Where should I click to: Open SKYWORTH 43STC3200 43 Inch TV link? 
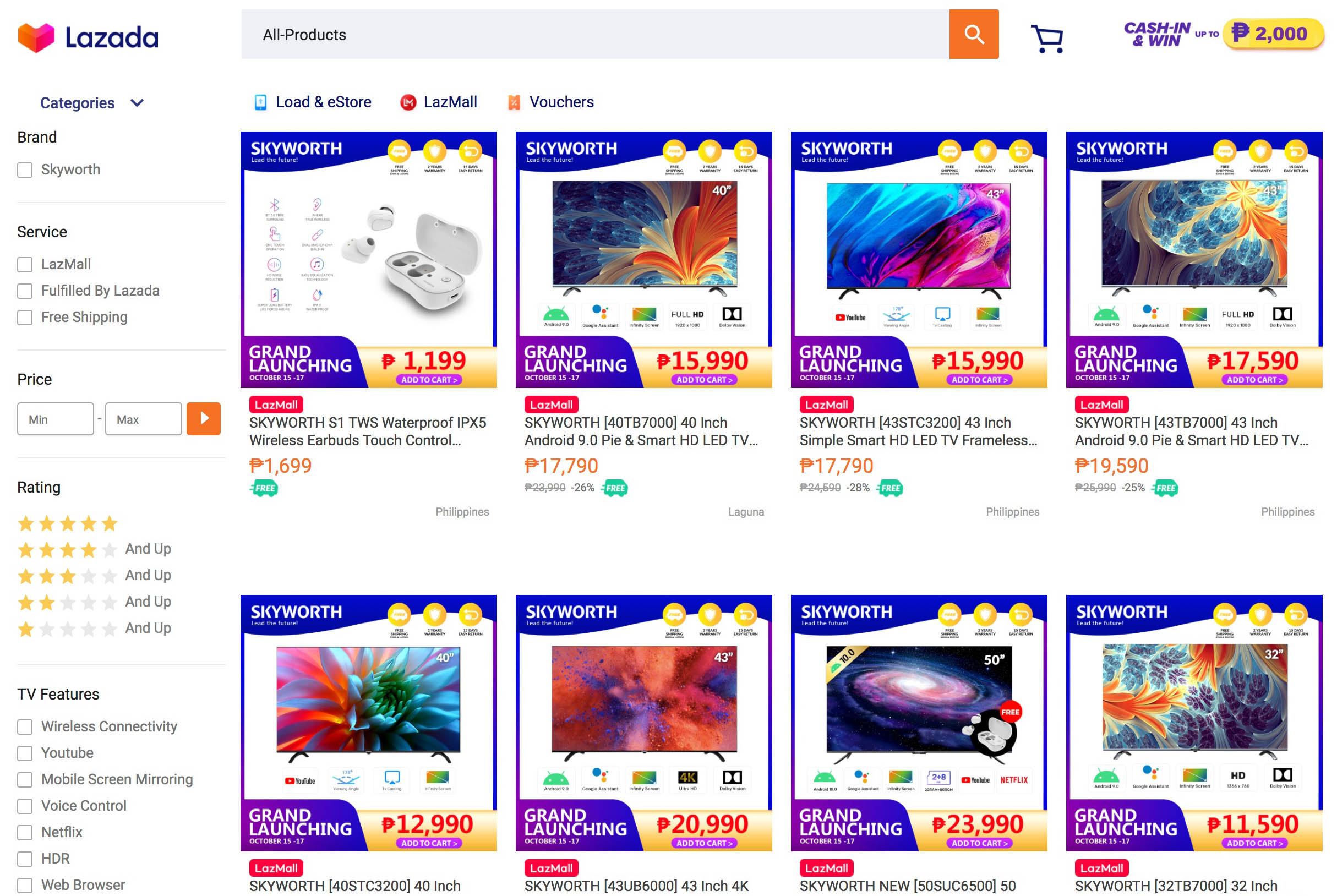(x=918, y=431)
